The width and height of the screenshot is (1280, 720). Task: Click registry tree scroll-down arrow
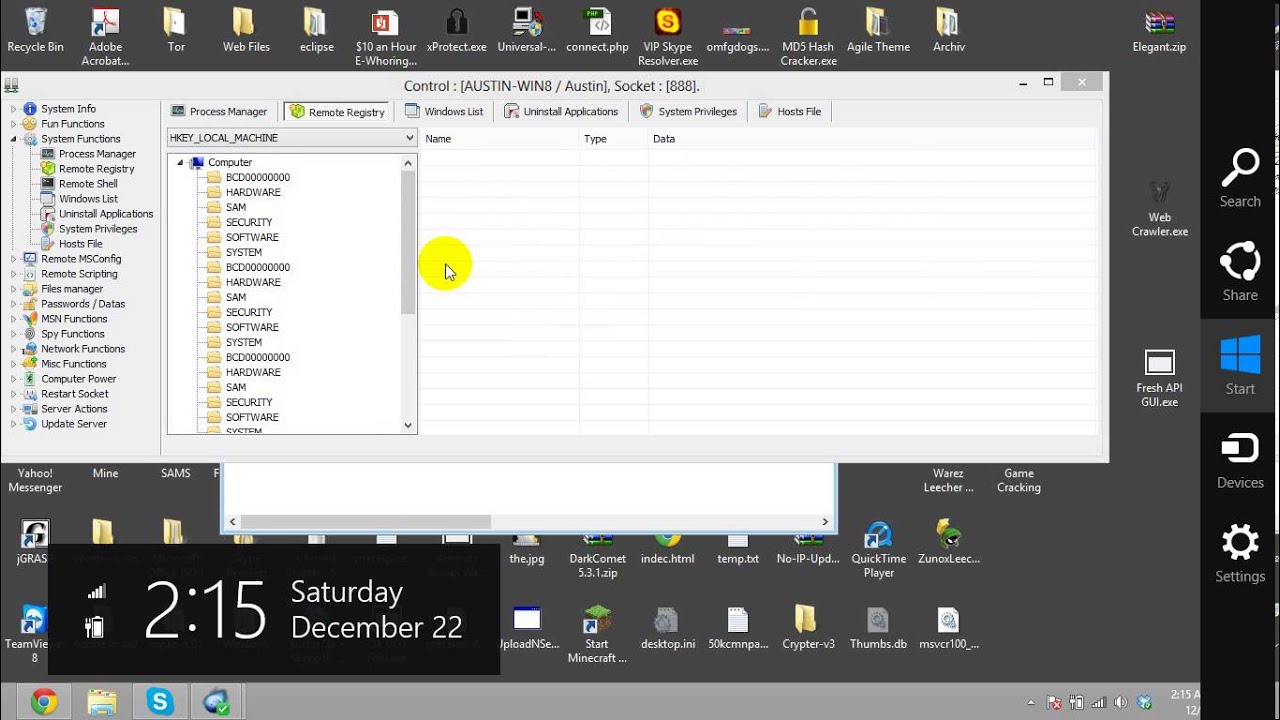coord(408,425)
